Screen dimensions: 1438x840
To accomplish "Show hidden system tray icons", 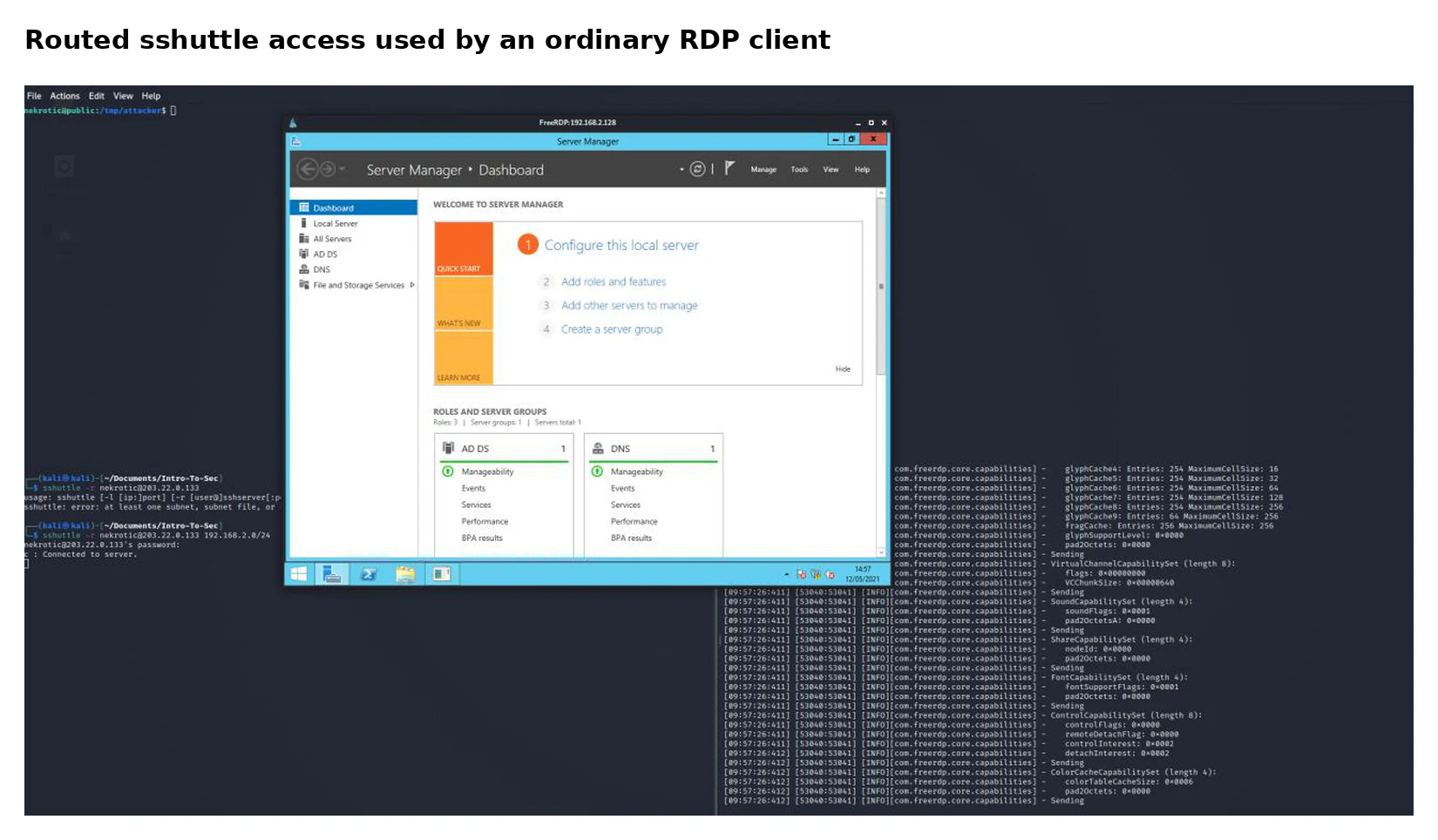I will (x=786, y=574).
